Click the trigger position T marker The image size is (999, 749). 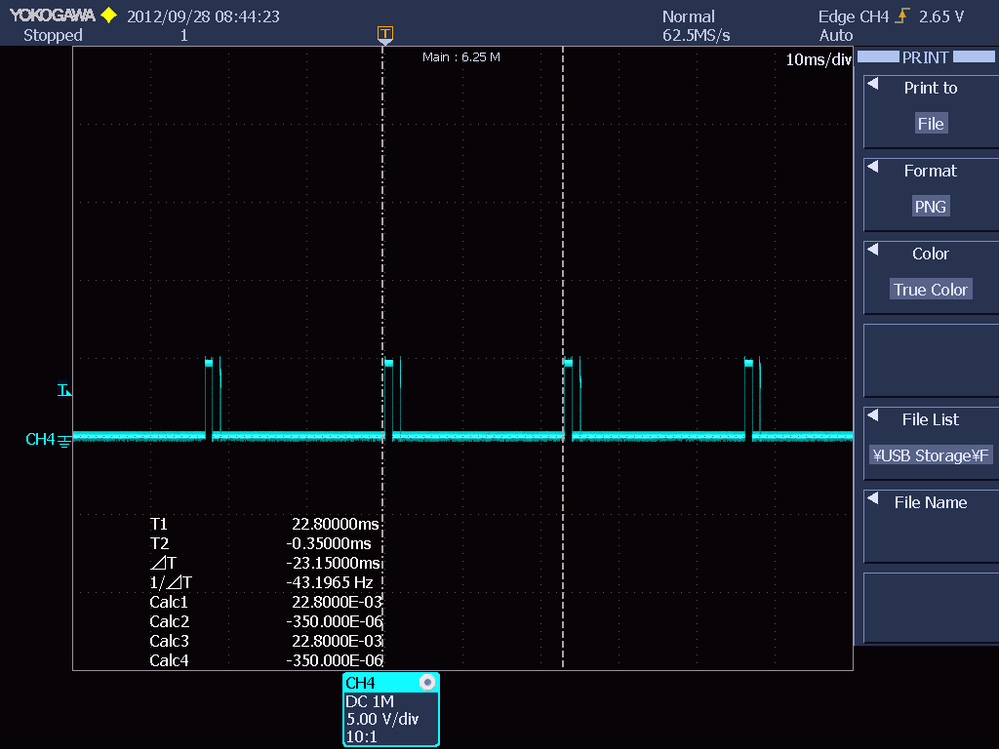click(385, 33)
